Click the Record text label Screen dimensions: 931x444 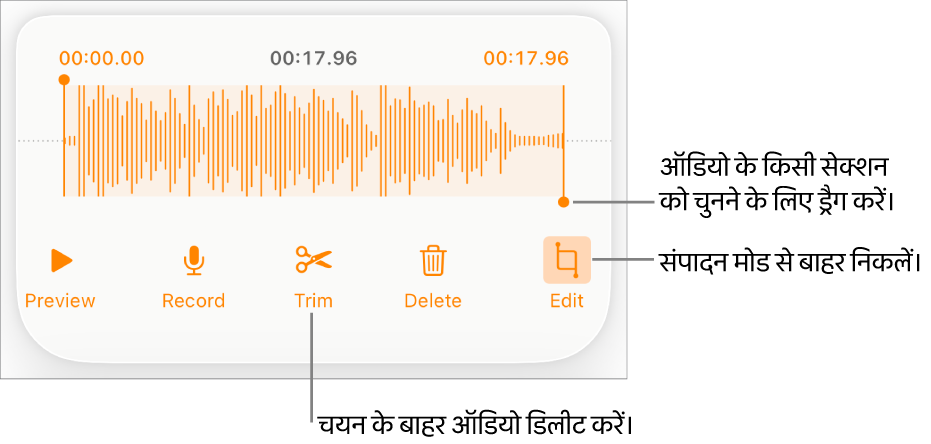click(x=194, y=301)
